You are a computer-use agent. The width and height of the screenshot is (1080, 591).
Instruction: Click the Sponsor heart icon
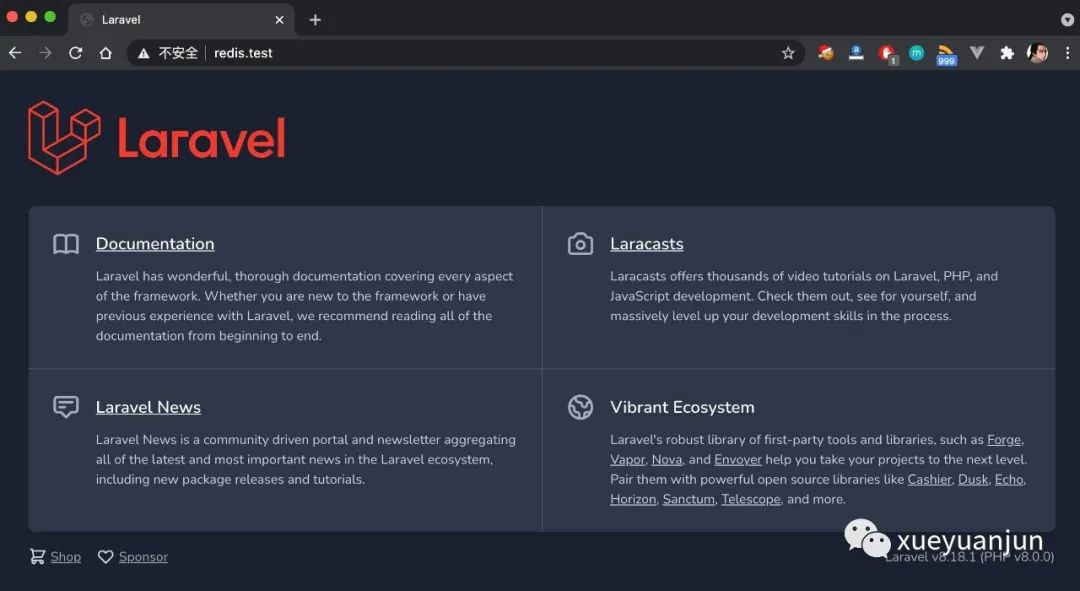(x=105, y=557)
